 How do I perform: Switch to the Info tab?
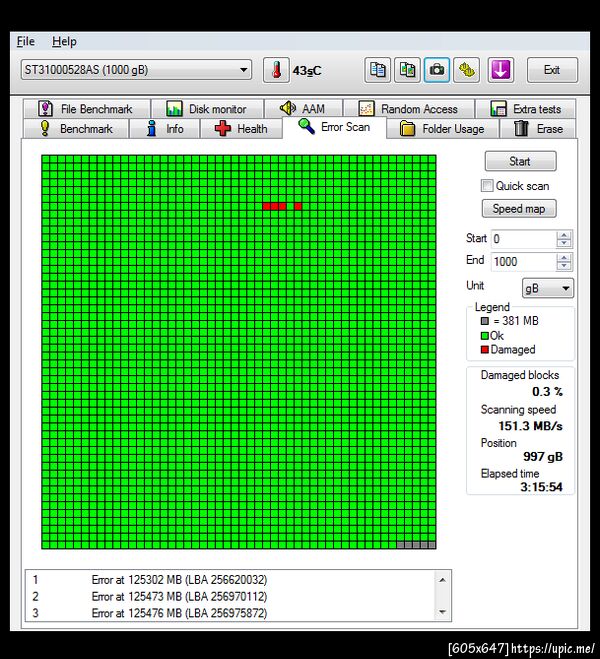point(164,128)
